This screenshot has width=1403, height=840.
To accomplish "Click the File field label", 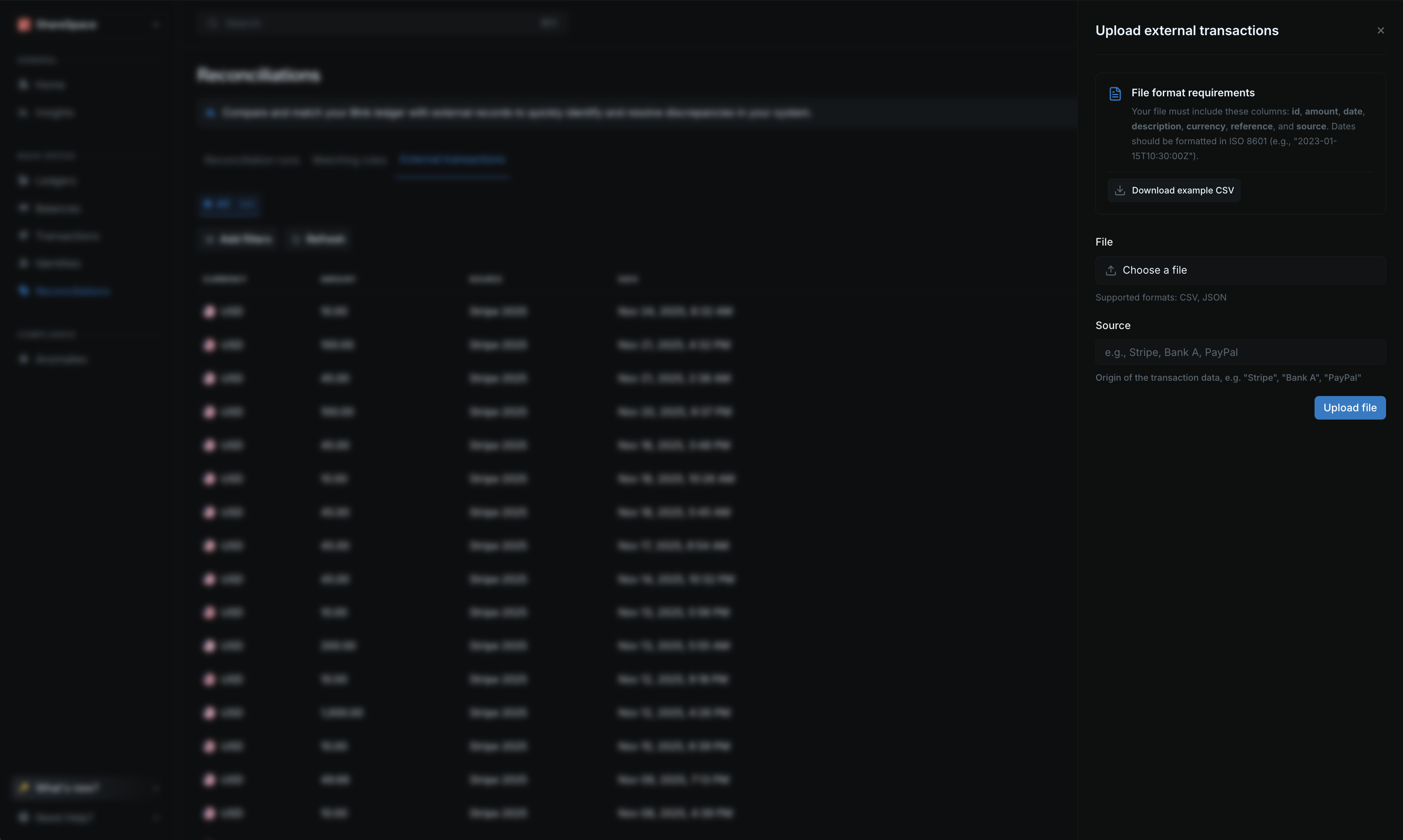I will pos(1104,242).
